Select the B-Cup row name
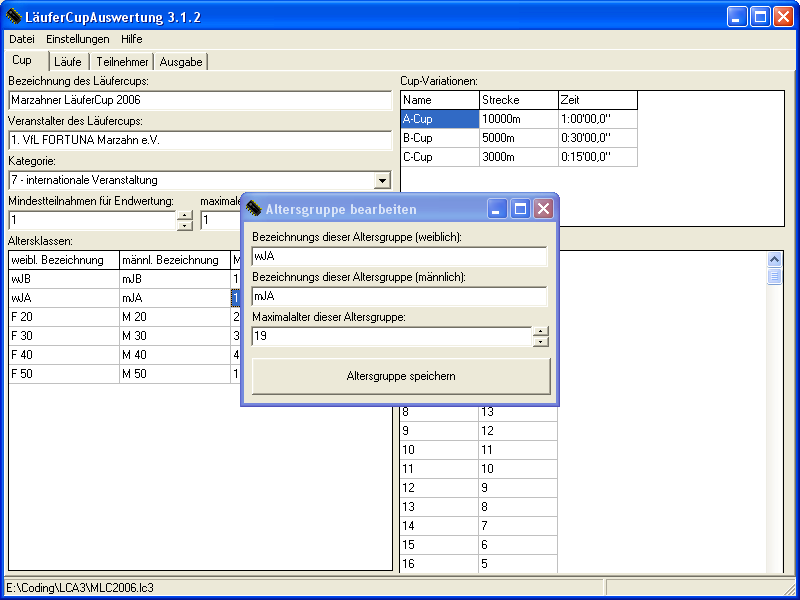This screenshot has width=800, height=600. click(x=440, y=138)
